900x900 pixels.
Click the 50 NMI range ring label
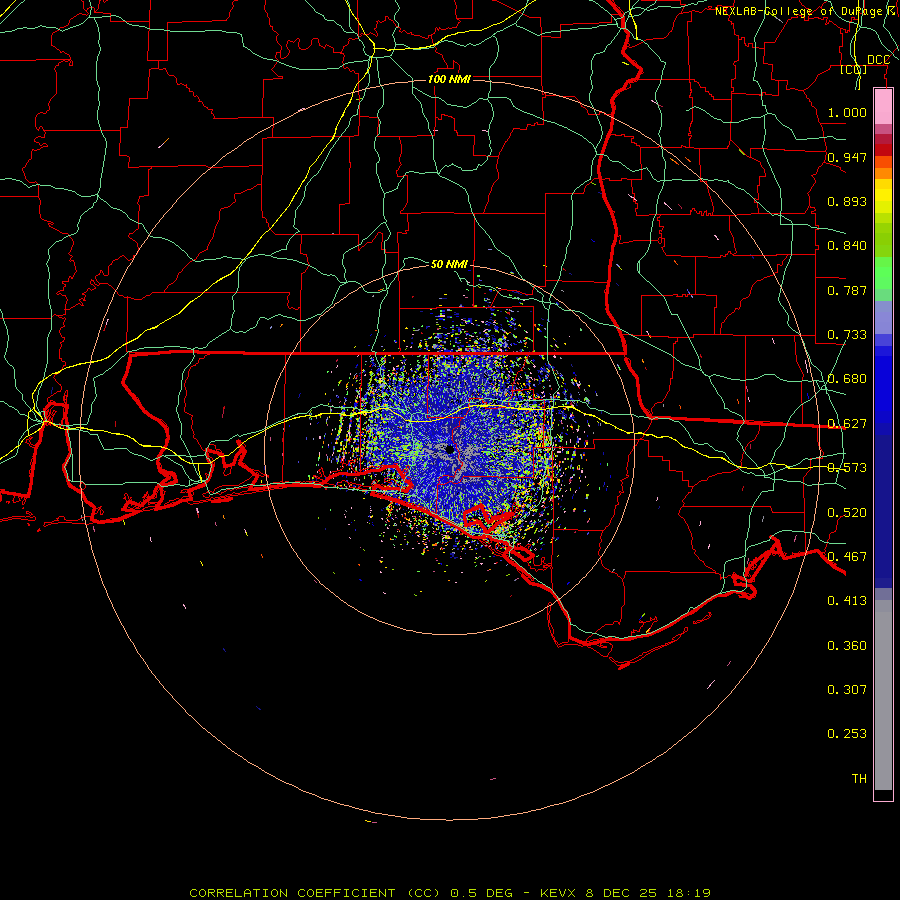(449, 264)
